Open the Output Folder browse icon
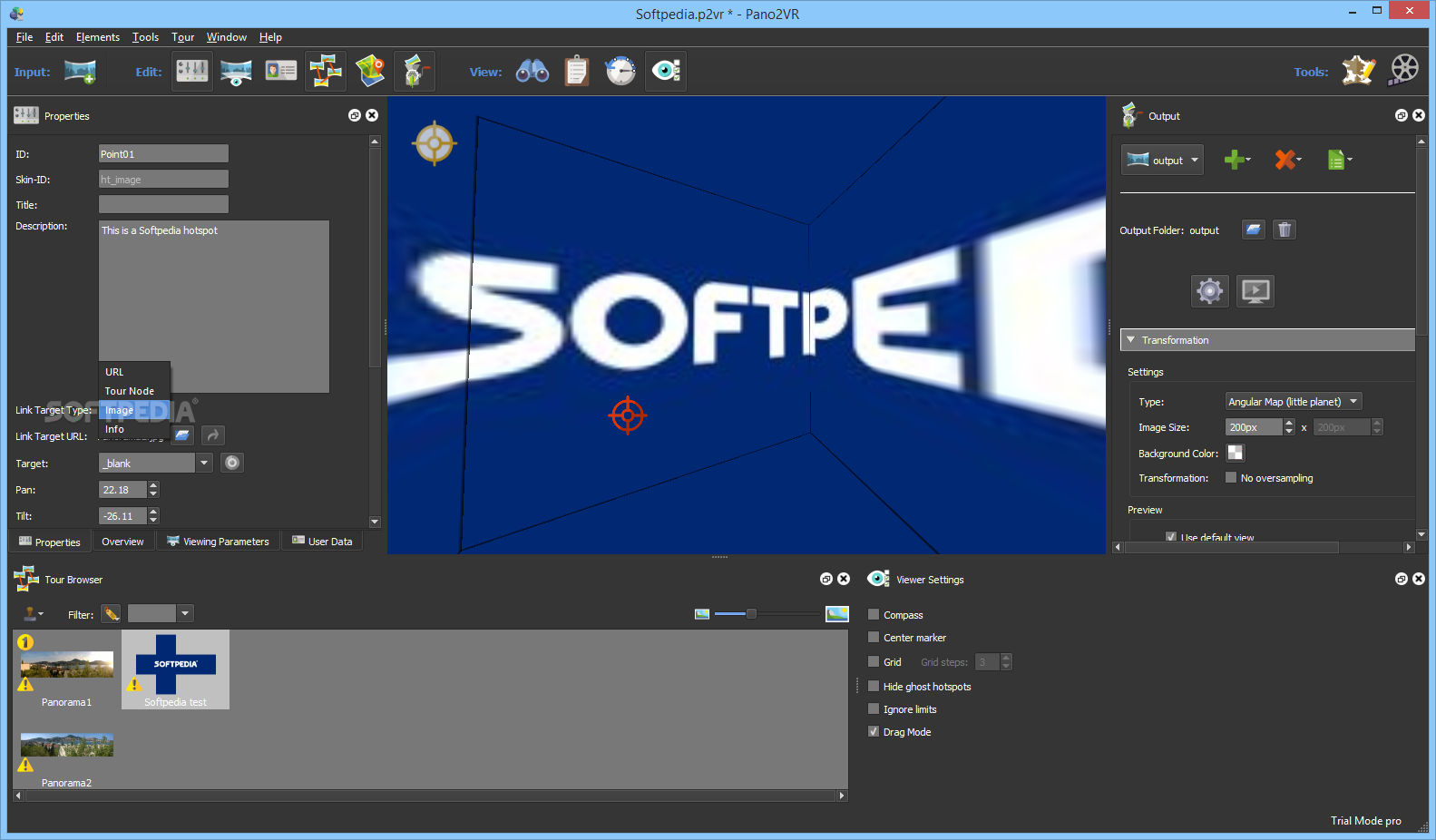Viewport: 1436px width, 840px height. point(1253,230)
